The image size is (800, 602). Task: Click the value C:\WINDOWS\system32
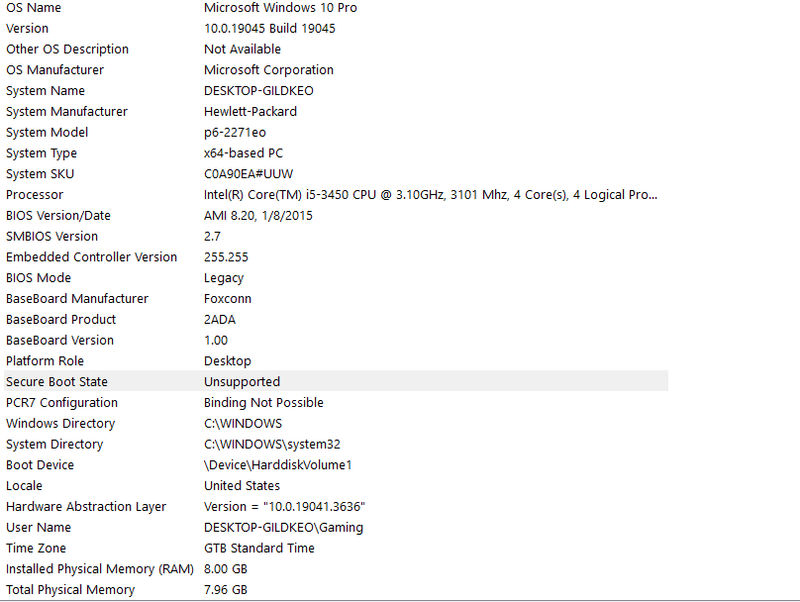[272, 445]
